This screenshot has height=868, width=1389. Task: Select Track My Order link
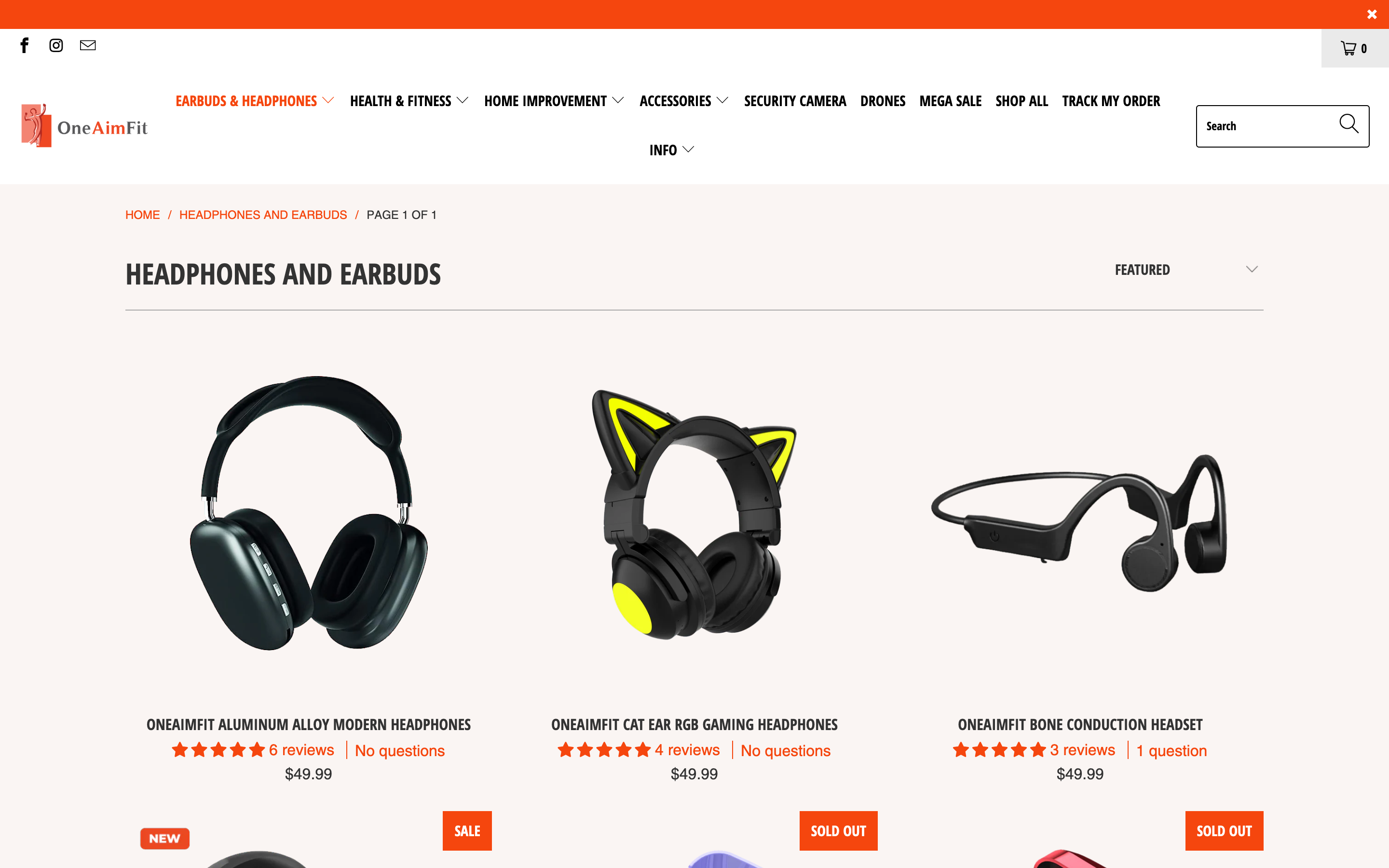click(1111, 101)
